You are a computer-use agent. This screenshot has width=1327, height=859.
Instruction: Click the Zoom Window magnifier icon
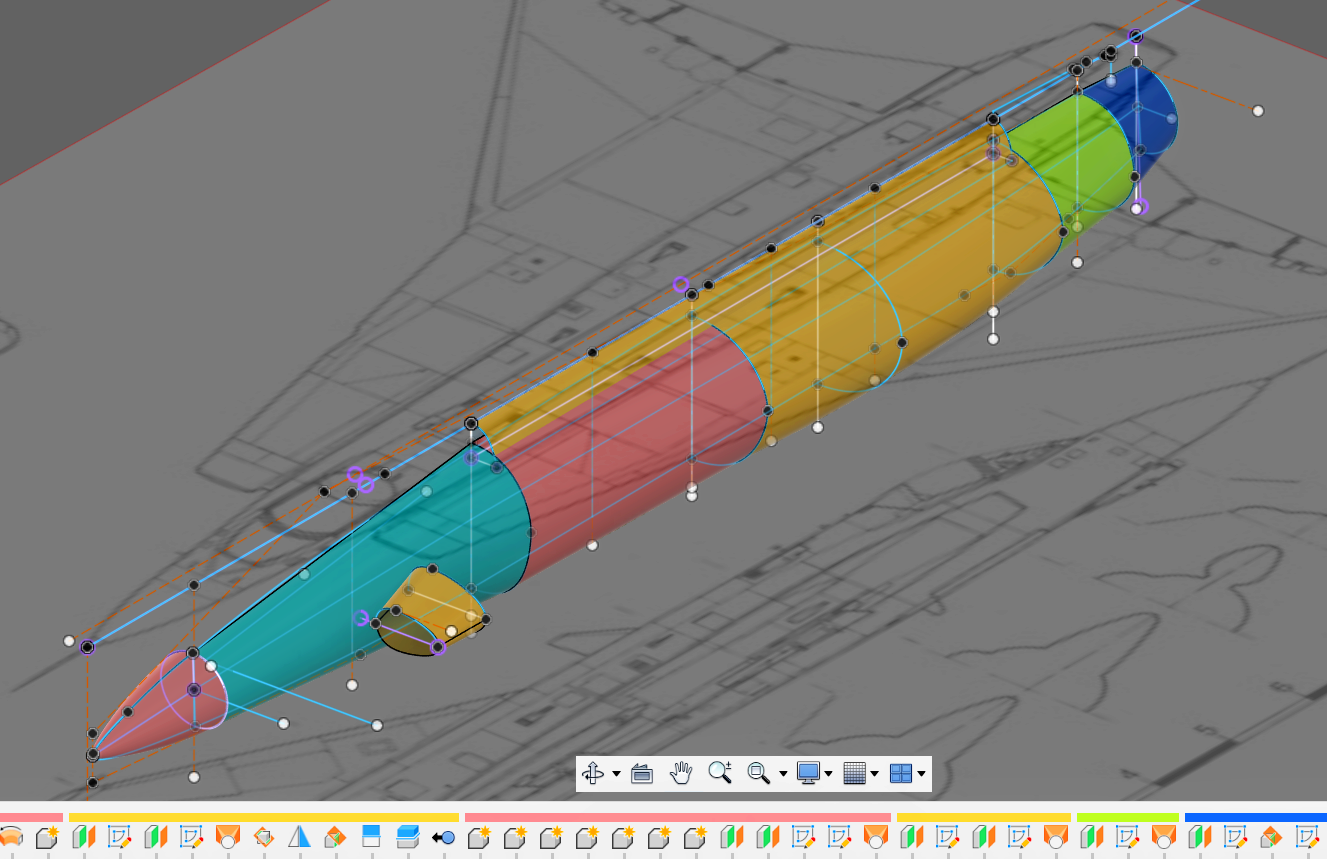tap(758, 773)
